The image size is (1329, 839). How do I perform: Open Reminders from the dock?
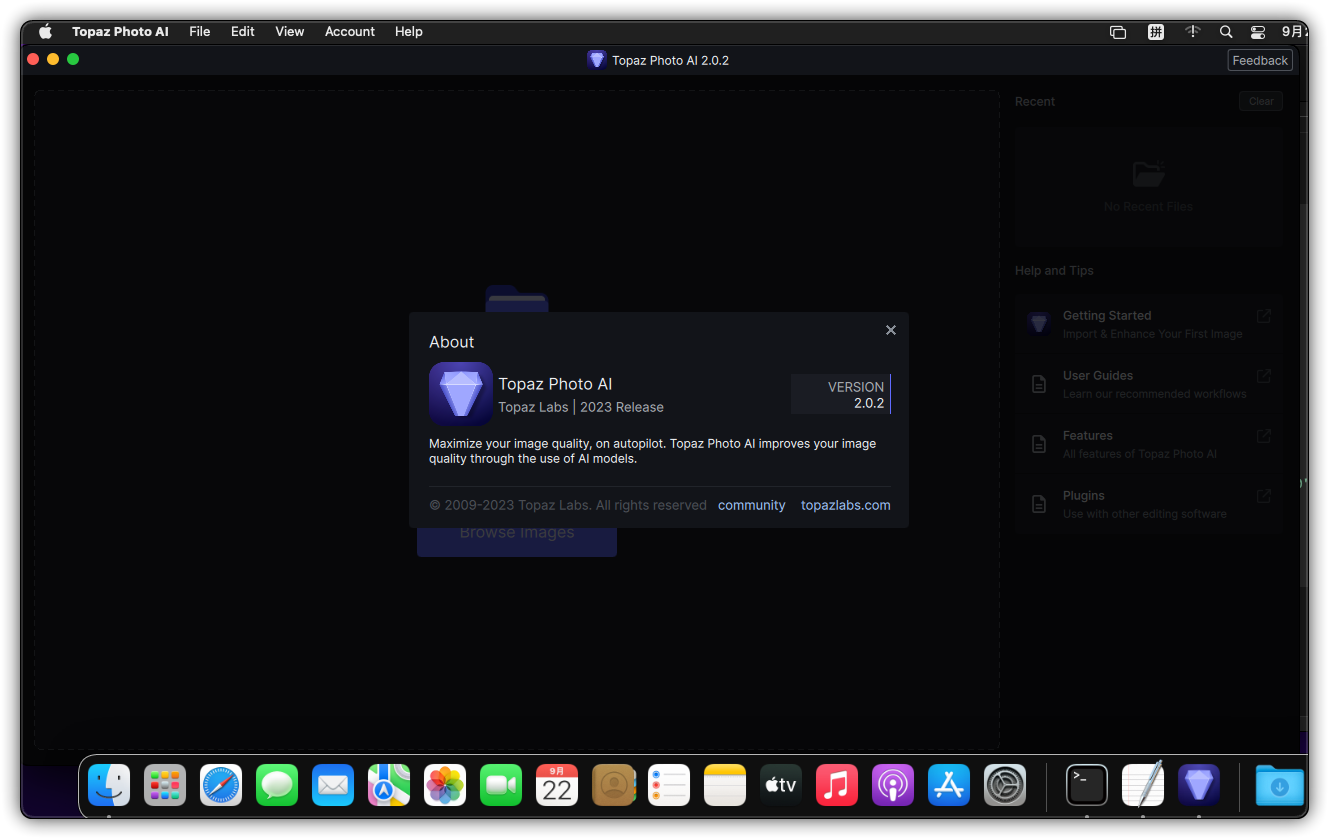coord(669,785)
